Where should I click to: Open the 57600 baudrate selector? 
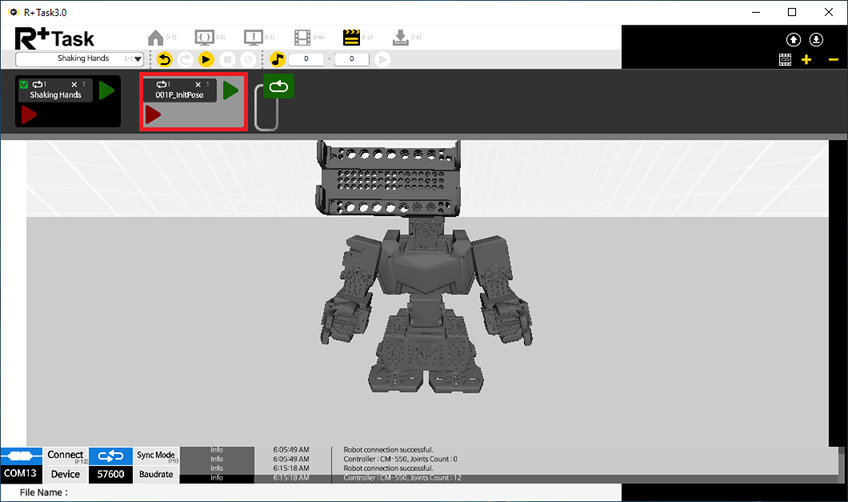(x=110, y=473)
